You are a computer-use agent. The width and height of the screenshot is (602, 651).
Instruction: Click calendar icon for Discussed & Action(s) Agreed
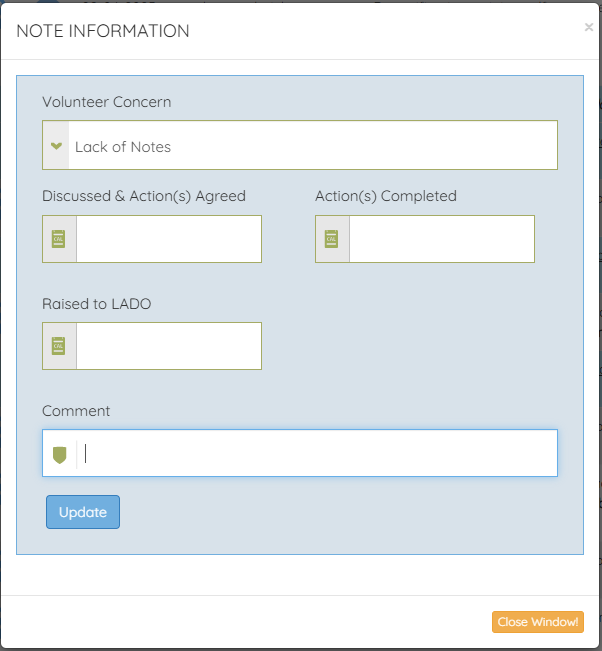pyautogui.click(x=59, y=239)
